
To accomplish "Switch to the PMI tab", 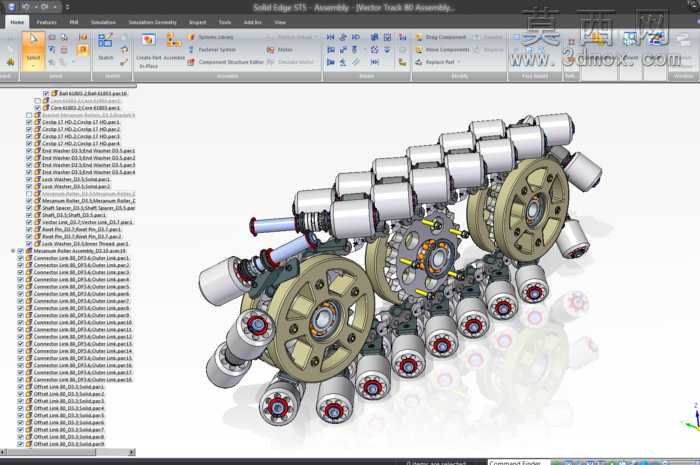I will [x=74, y=22].
